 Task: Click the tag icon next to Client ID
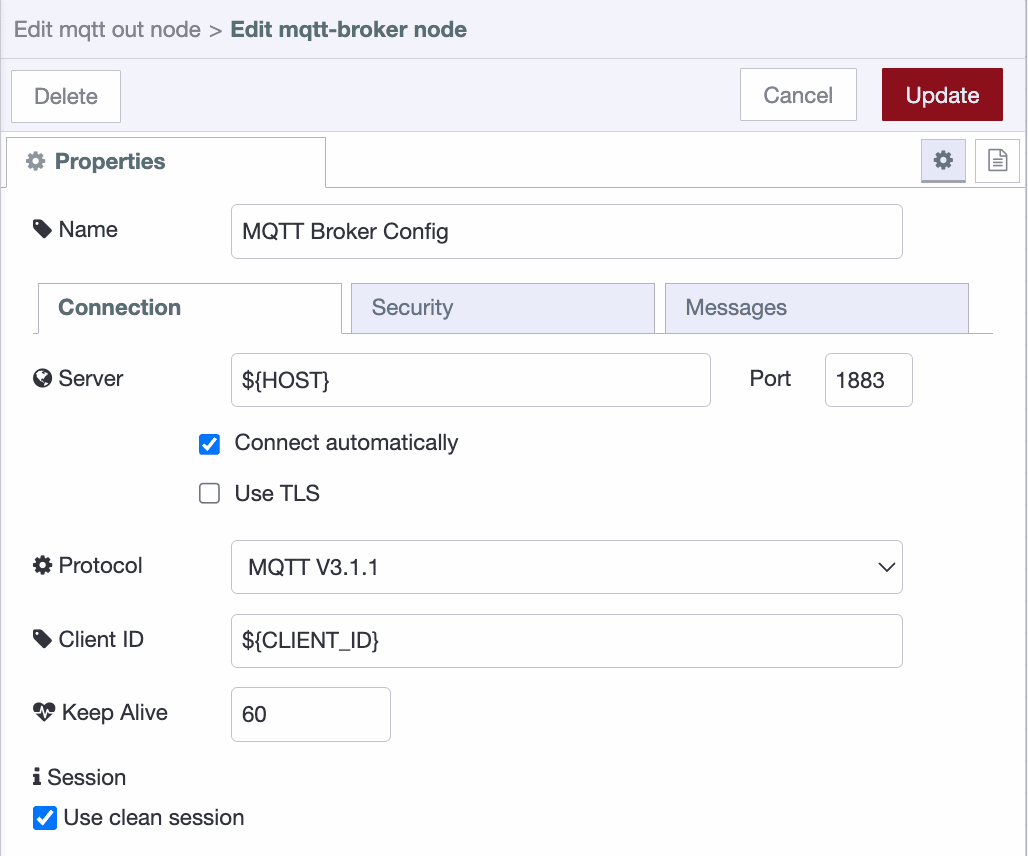(x=41, y=639)
